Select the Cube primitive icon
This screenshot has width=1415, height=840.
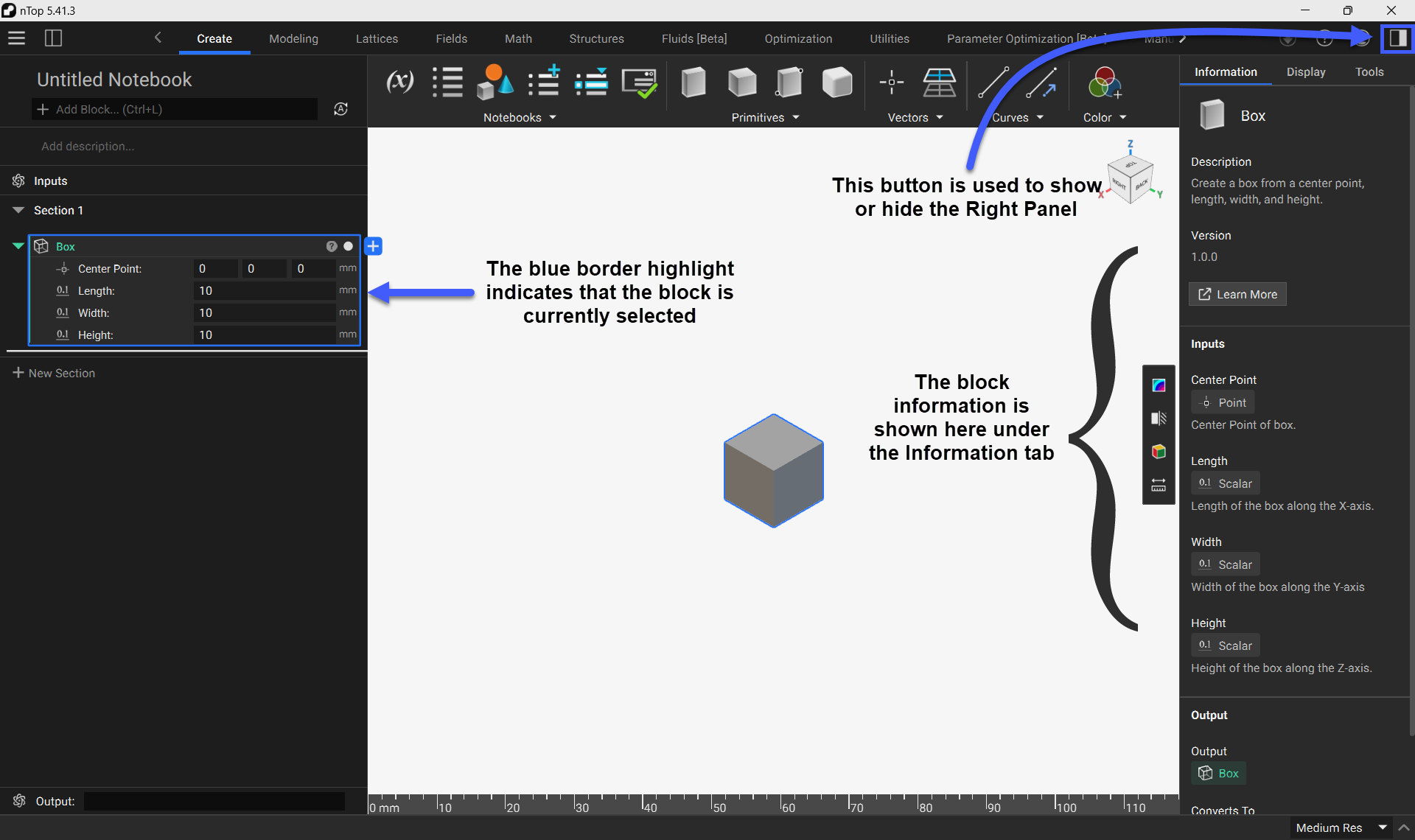click(741, 82)
